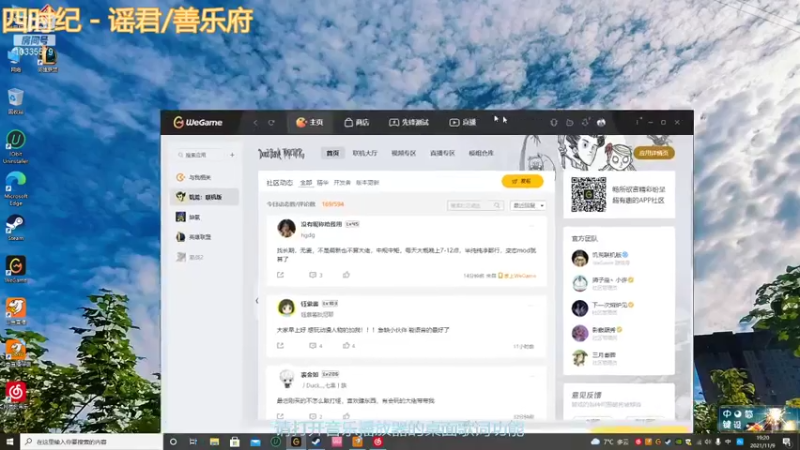Open user avatar in WeGame header
The height and width of the screenshot is (450, 800).
point(601,122)
